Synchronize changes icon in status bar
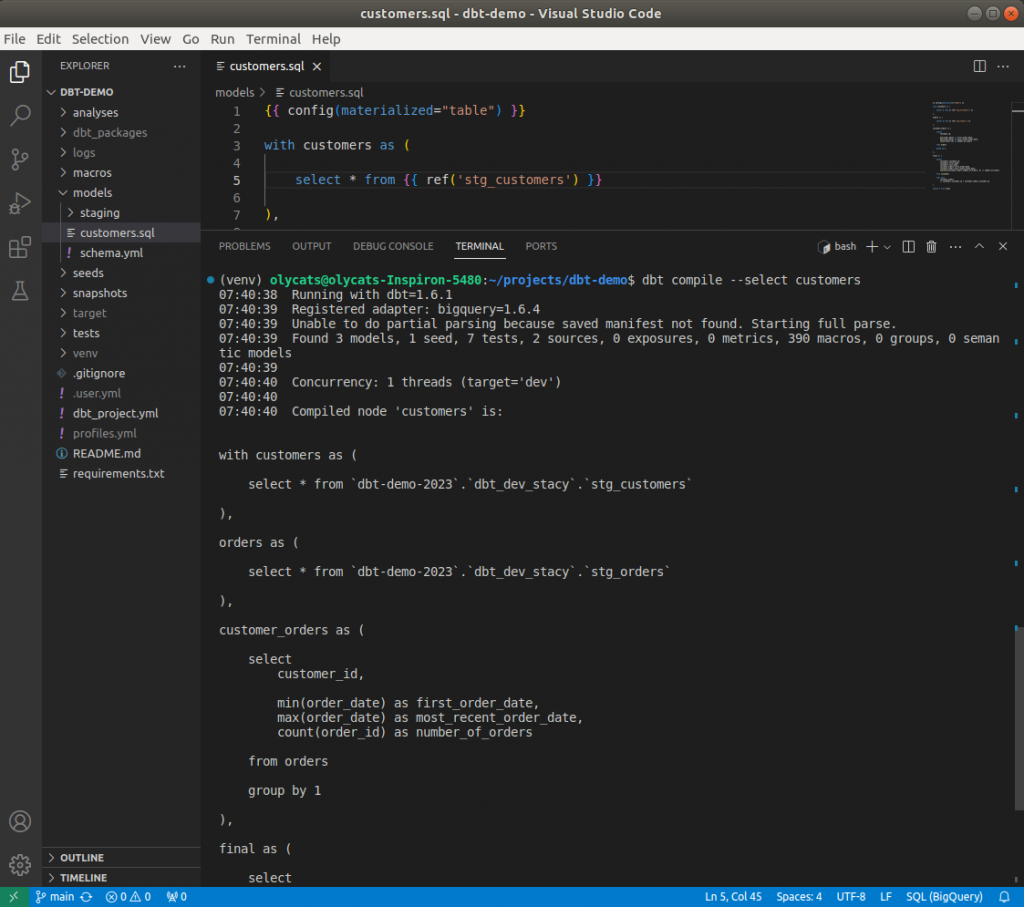 coord(86,897)
